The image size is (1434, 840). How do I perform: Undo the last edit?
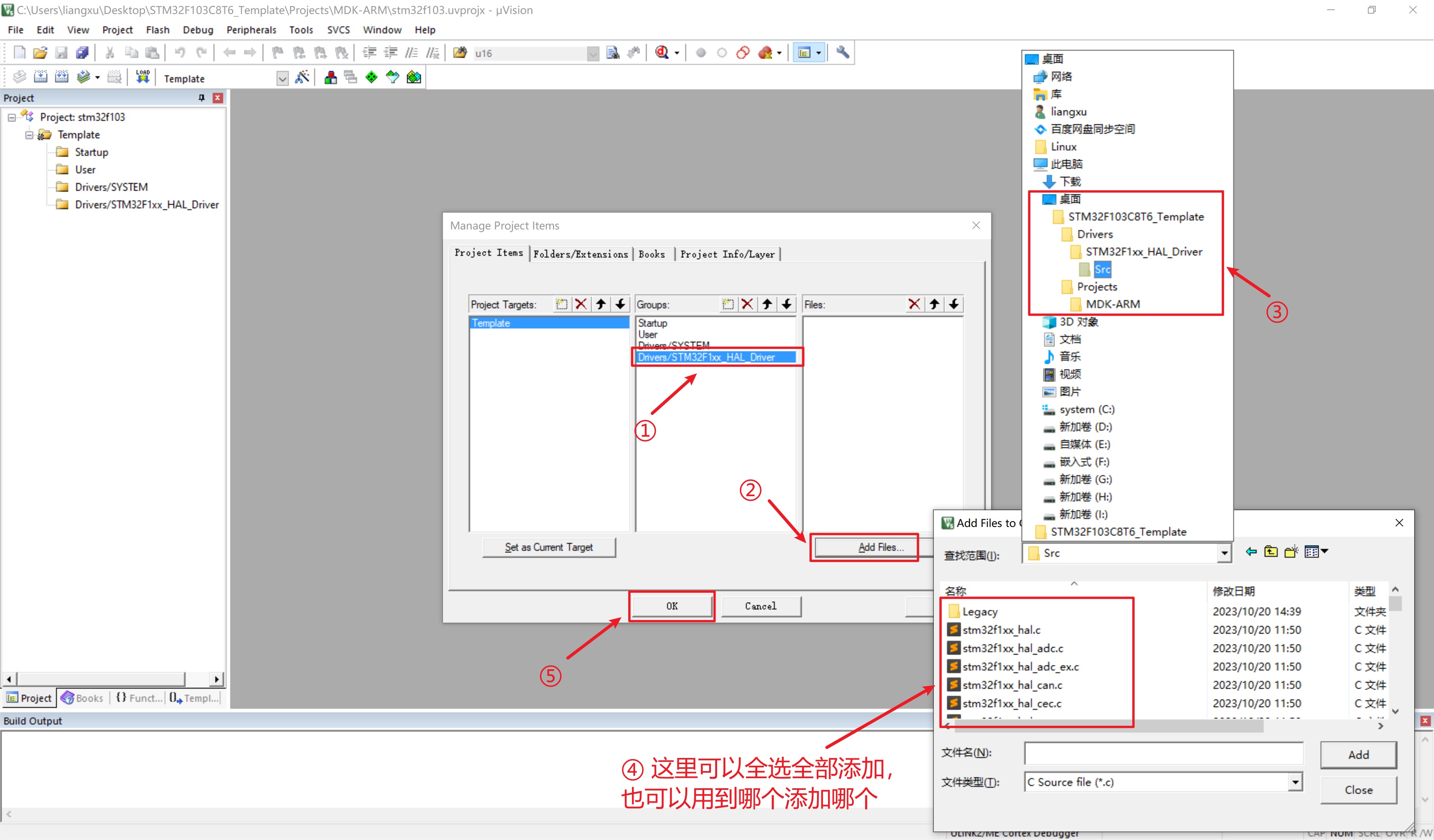(x=180, y=52)
